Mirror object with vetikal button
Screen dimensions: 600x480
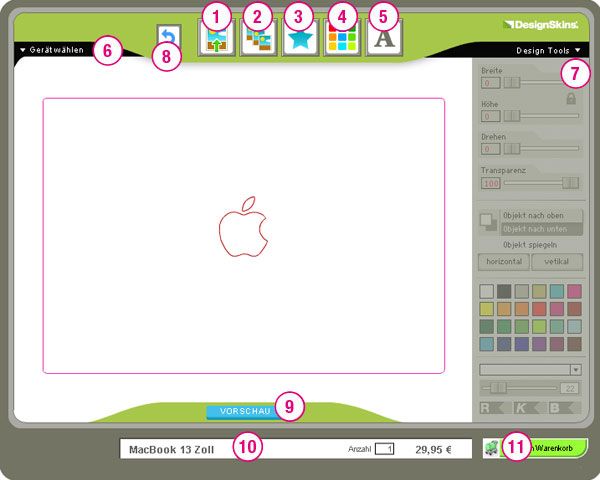tap(557, 262)
